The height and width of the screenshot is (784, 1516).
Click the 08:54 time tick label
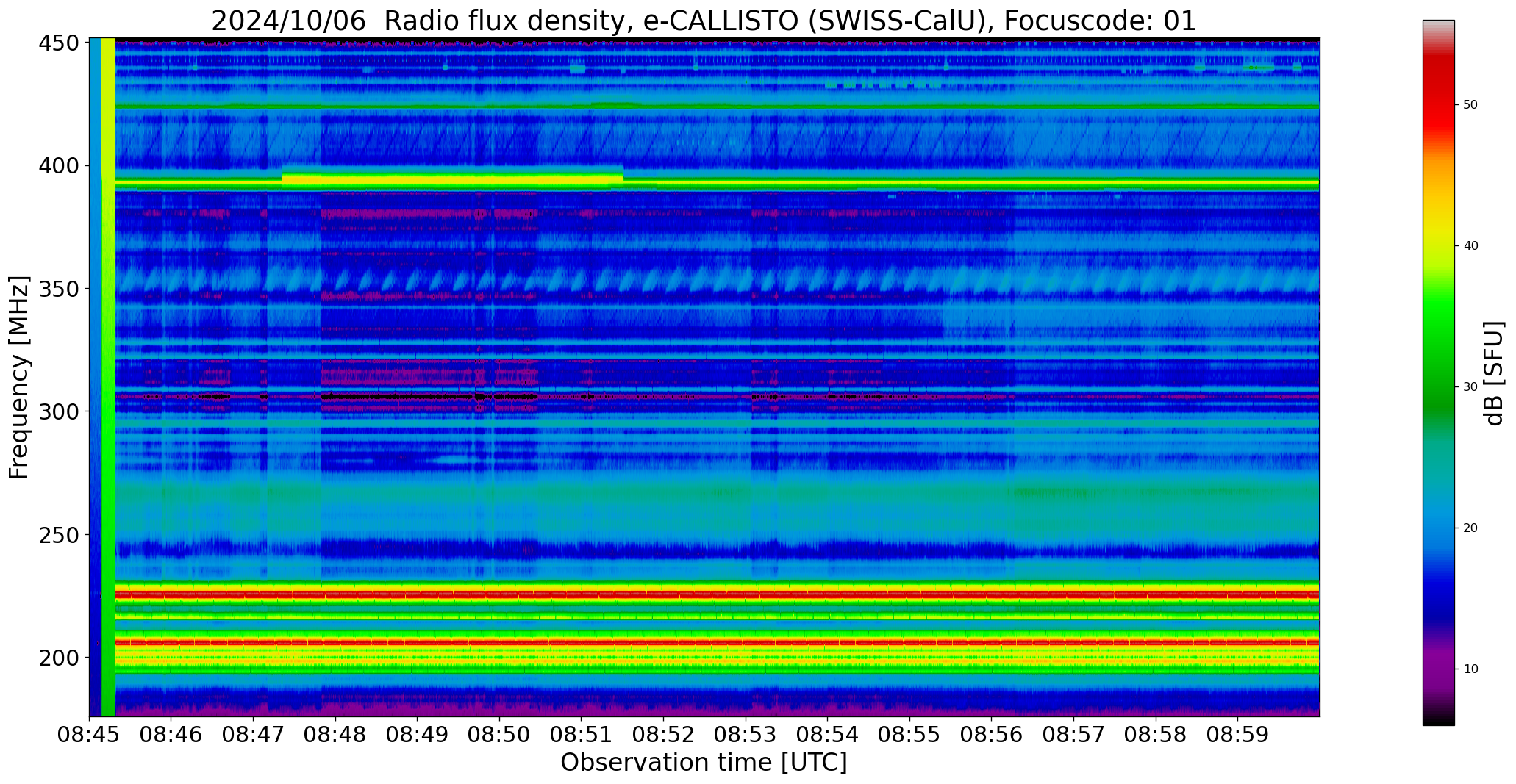pos(828,735)
